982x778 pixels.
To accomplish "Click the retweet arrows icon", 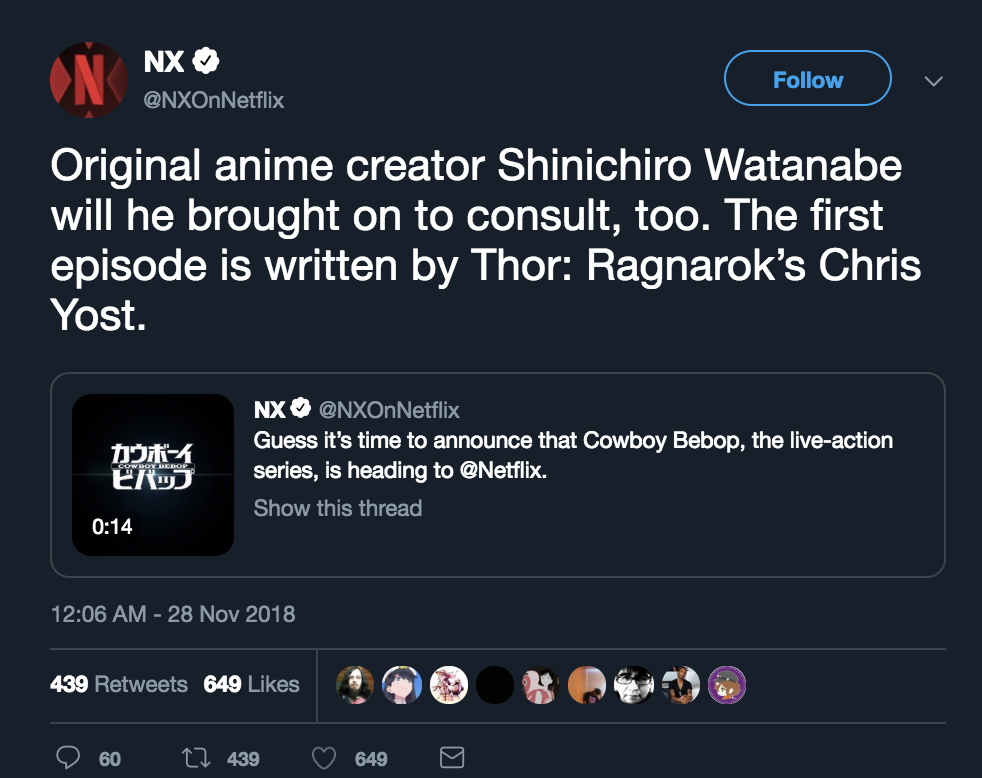I will point(197,758).
